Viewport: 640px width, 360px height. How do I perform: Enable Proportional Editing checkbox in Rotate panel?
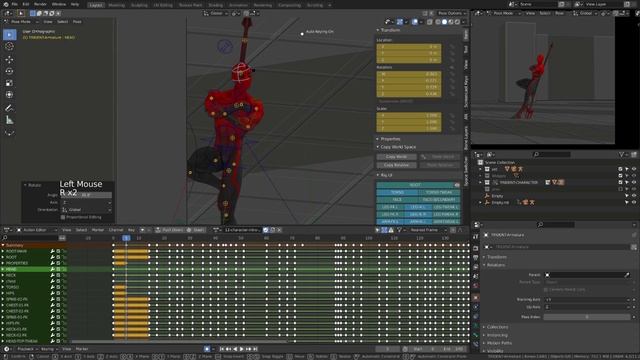[x=63, y=217]
